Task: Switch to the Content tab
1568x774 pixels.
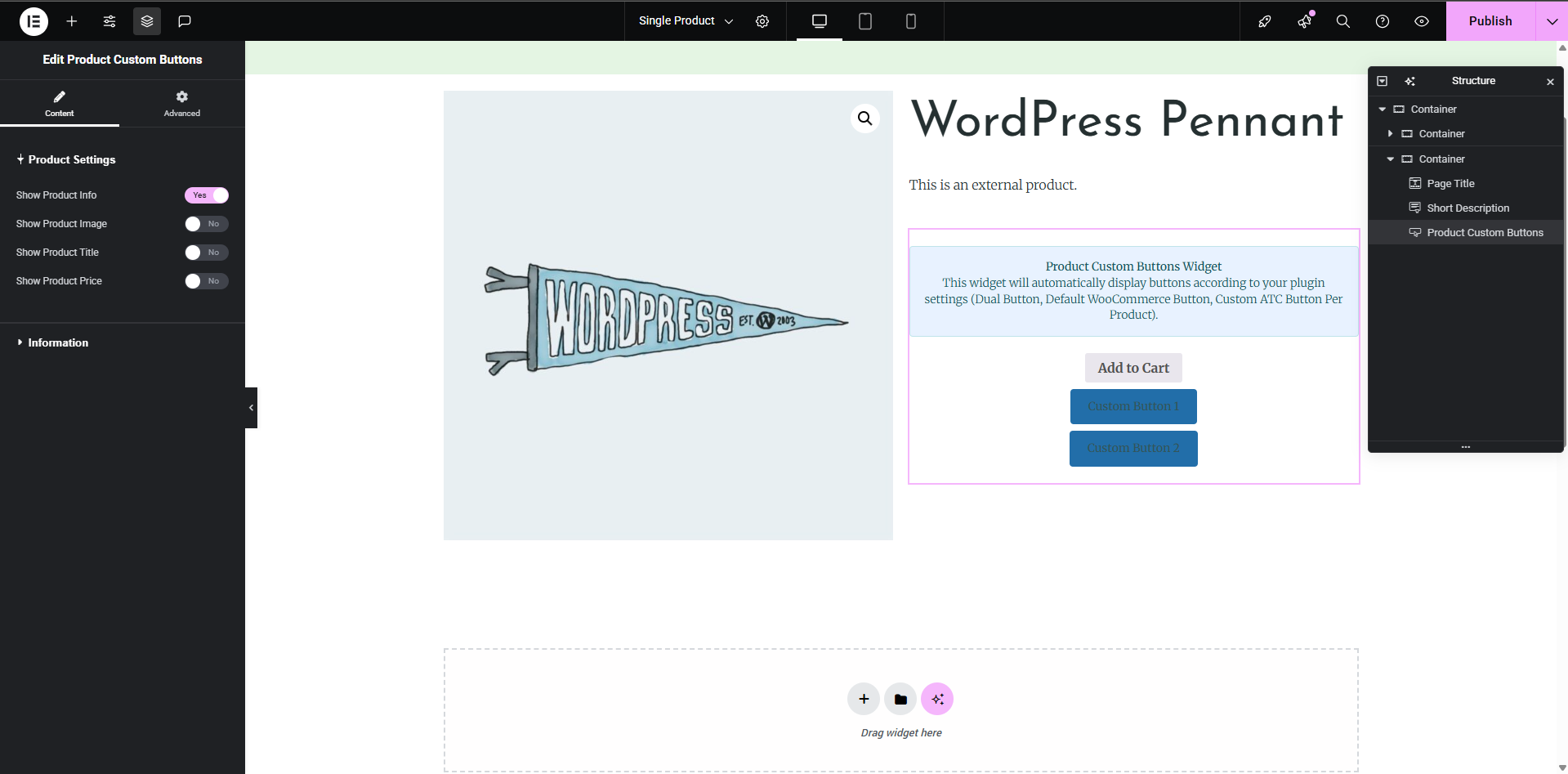Action: pos(60,104)
